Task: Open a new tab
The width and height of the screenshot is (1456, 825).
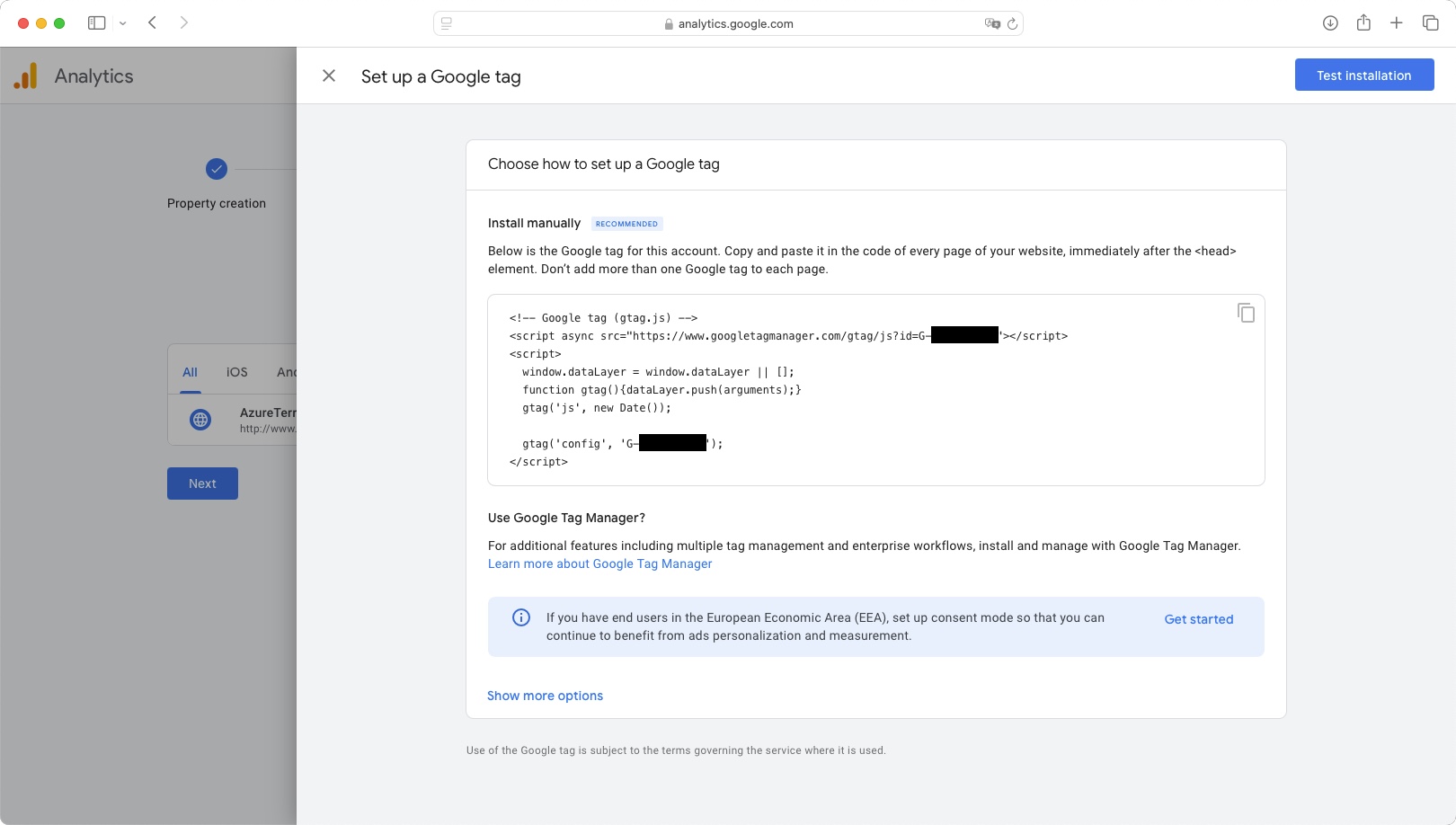Action: (1397, 23)
